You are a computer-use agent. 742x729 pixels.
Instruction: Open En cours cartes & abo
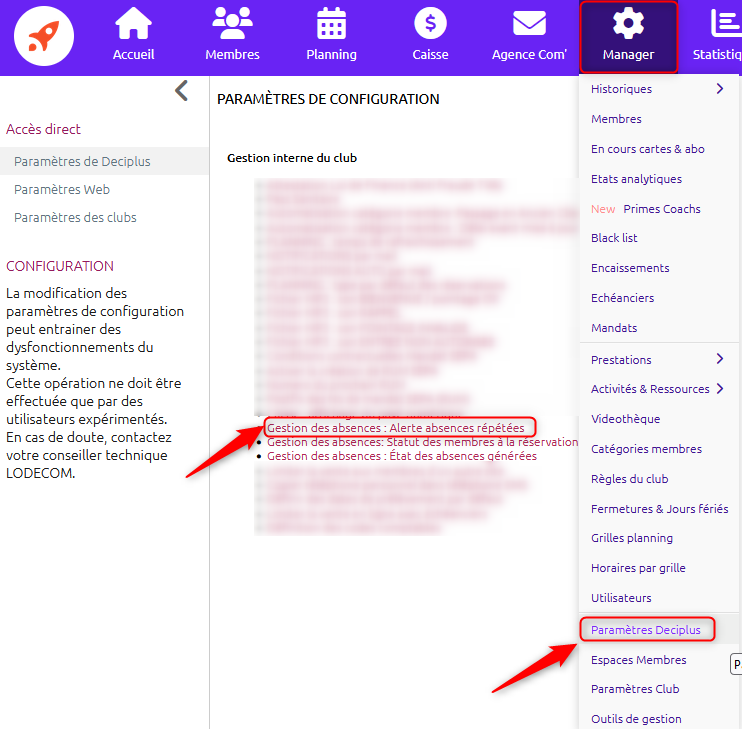647,149
